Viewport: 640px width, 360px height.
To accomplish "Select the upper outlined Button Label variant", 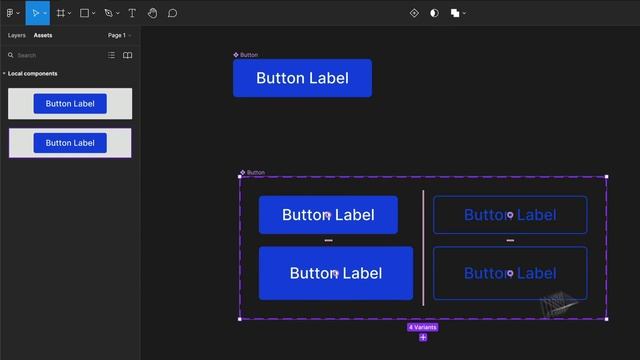I will pos(510,215).
